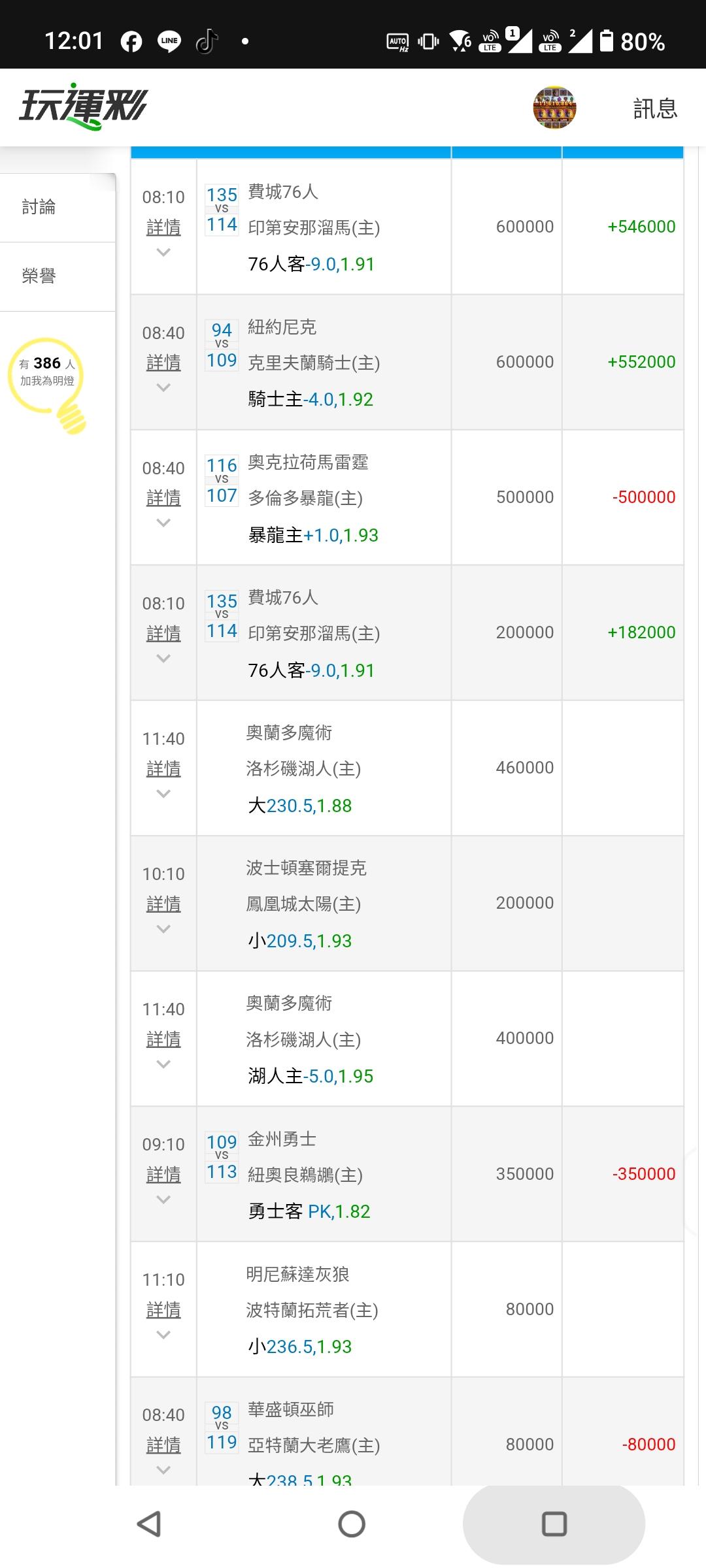Tap the battery status icon

(607, 41)
